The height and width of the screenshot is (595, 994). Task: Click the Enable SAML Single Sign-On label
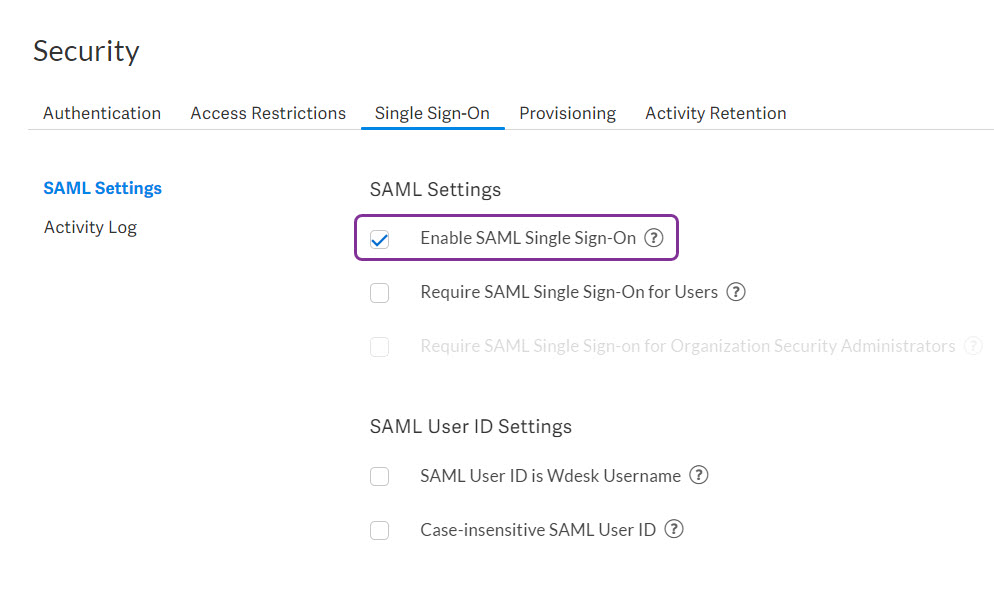pyautogui.click(x=528, y=238)
